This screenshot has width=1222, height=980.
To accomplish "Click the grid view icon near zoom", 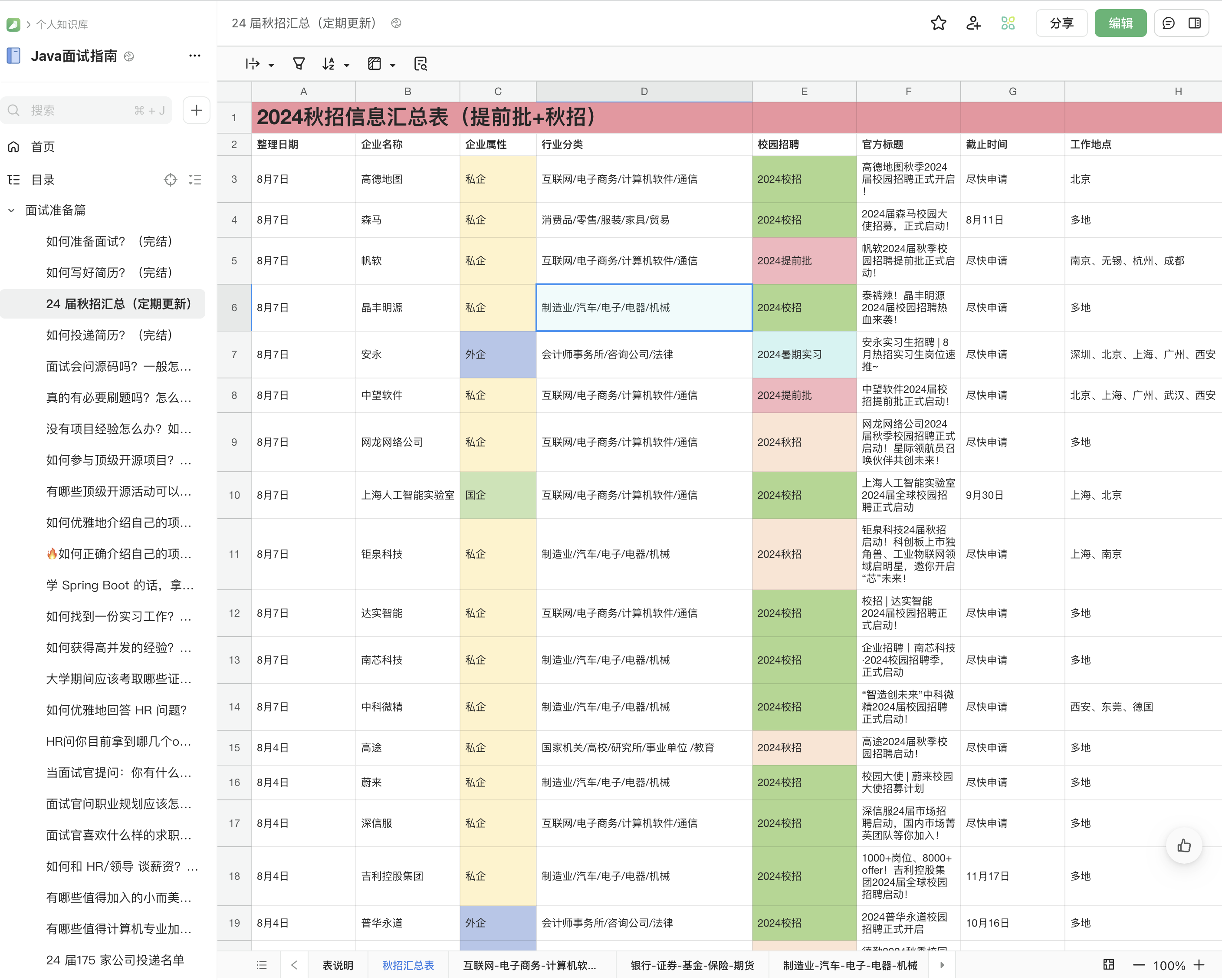I will point(1108,965).
